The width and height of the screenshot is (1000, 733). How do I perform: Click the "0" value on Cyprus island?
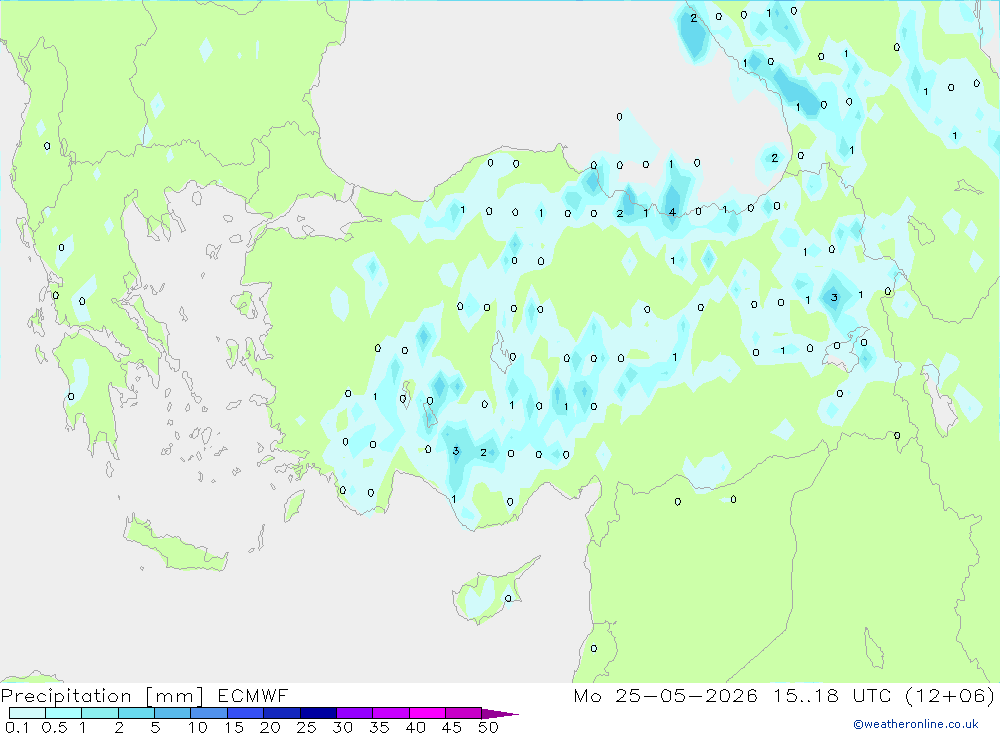pyautogui.click(x=508, y=598)
